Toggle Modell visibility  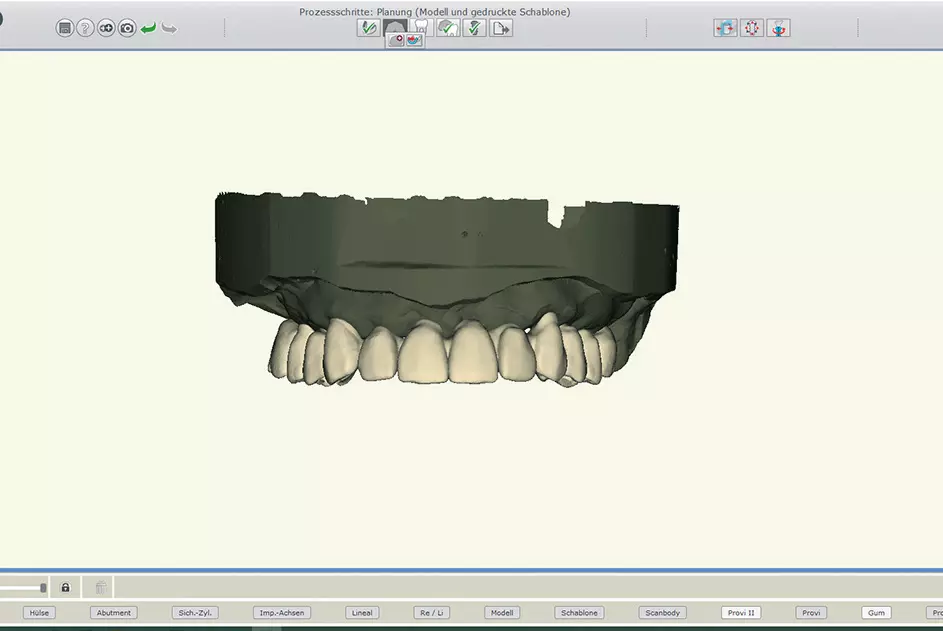pyautogui.click(x=502, y=612)
